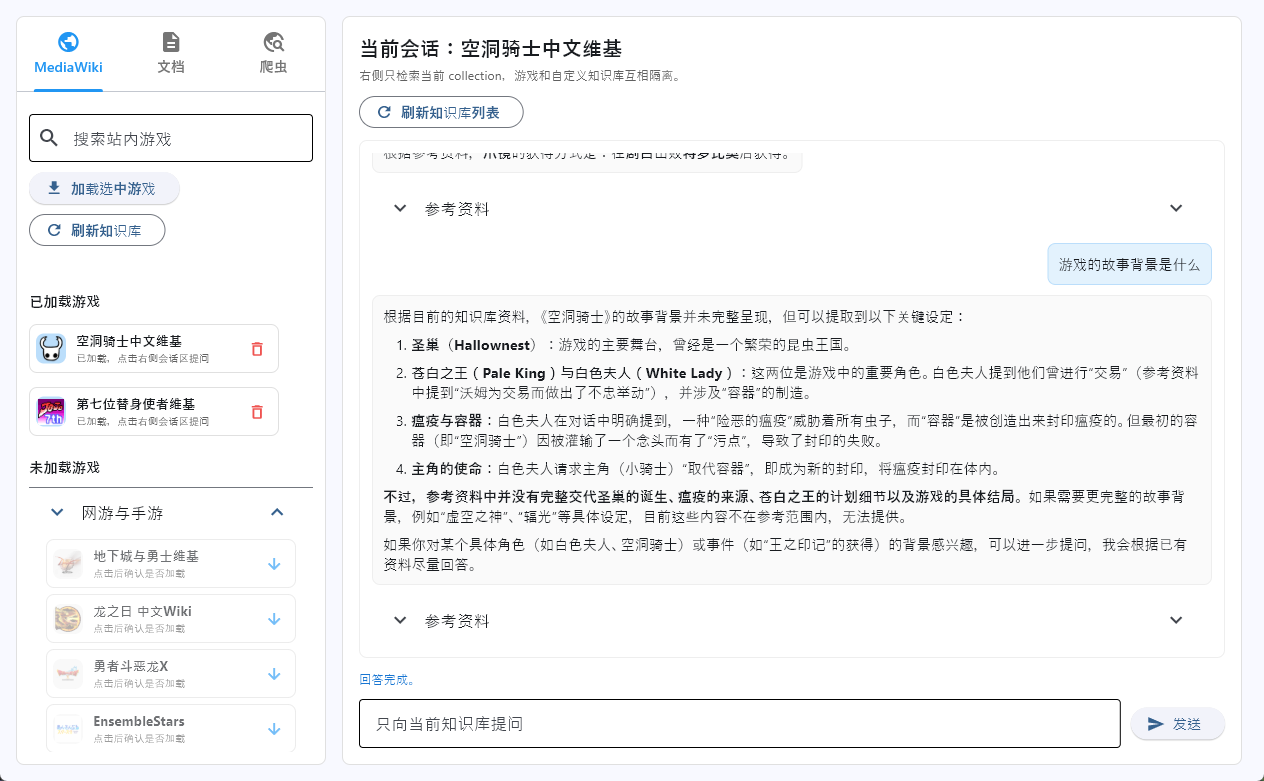Focus the 只向当前知识库提问 input box
Image resolution: width=1264 pixels, height=781 pixels.
[739, 723]
